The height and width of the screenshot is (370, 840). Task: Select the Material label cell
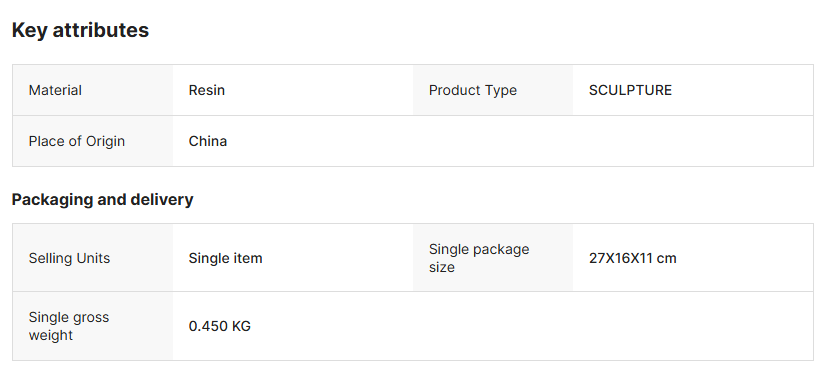pos(93,90)
